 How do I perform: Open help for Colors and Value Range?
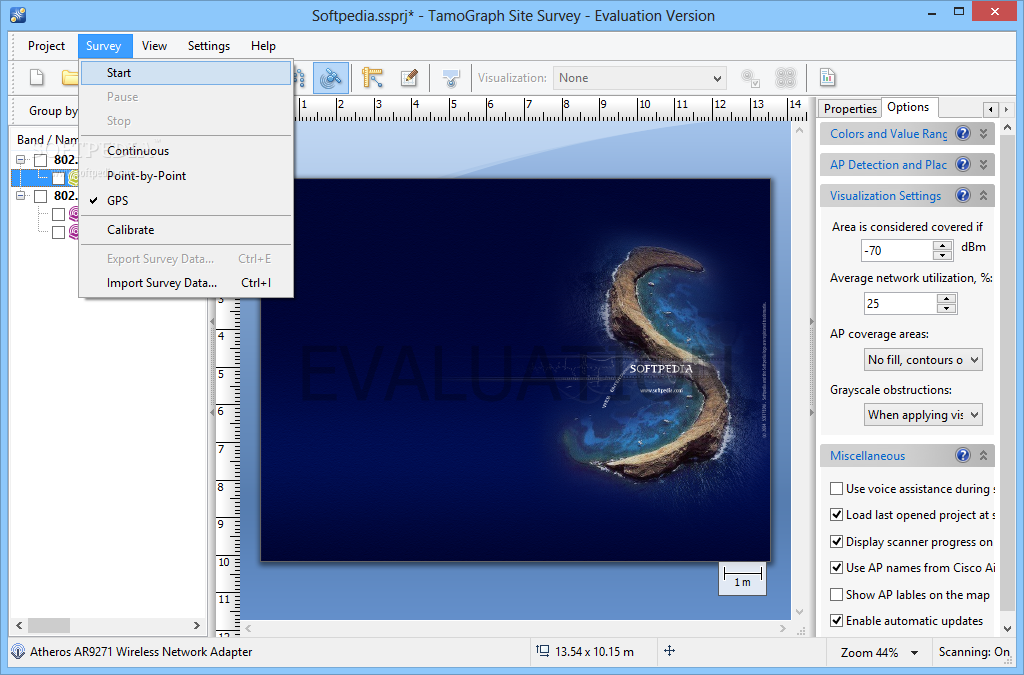coord(963,133)
